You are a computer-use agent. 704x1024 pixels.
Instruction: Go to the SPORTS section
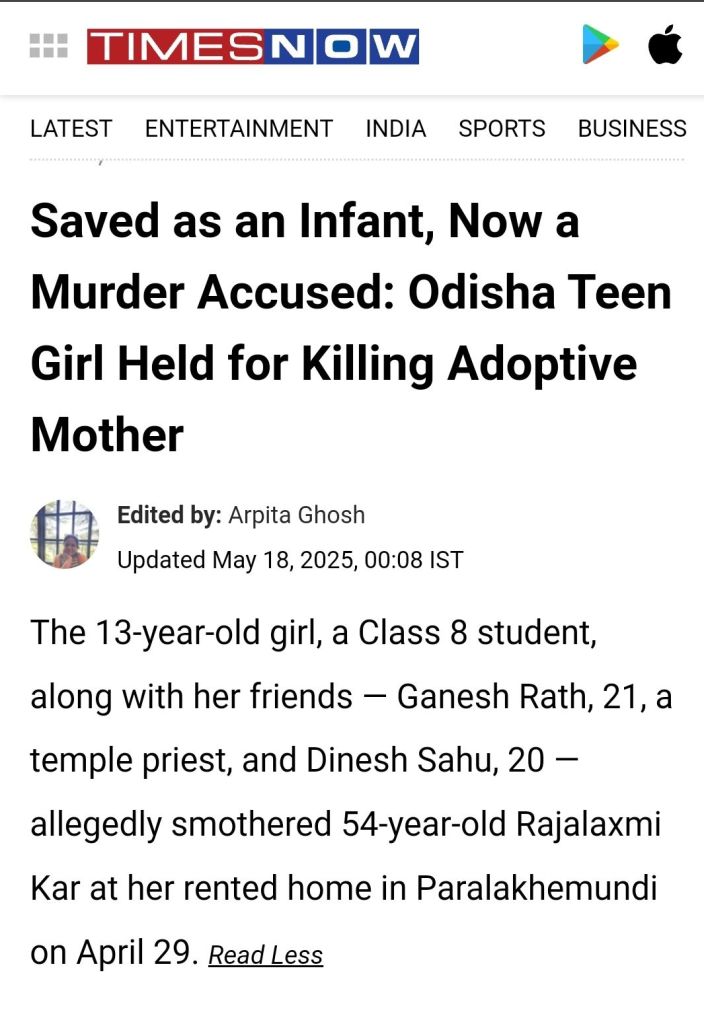point(501,129)
